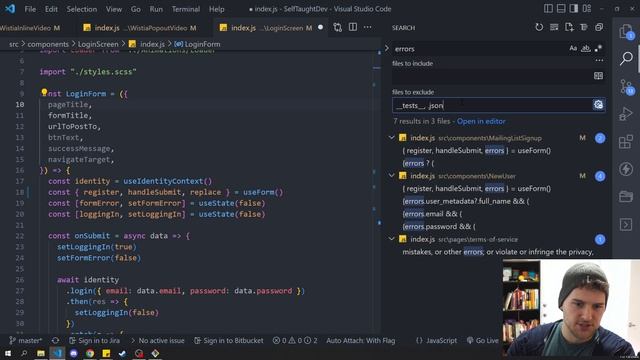Toggle panel layout icon in title bar
This screenshot has width=640, height=360.
(x=561, y=9)
